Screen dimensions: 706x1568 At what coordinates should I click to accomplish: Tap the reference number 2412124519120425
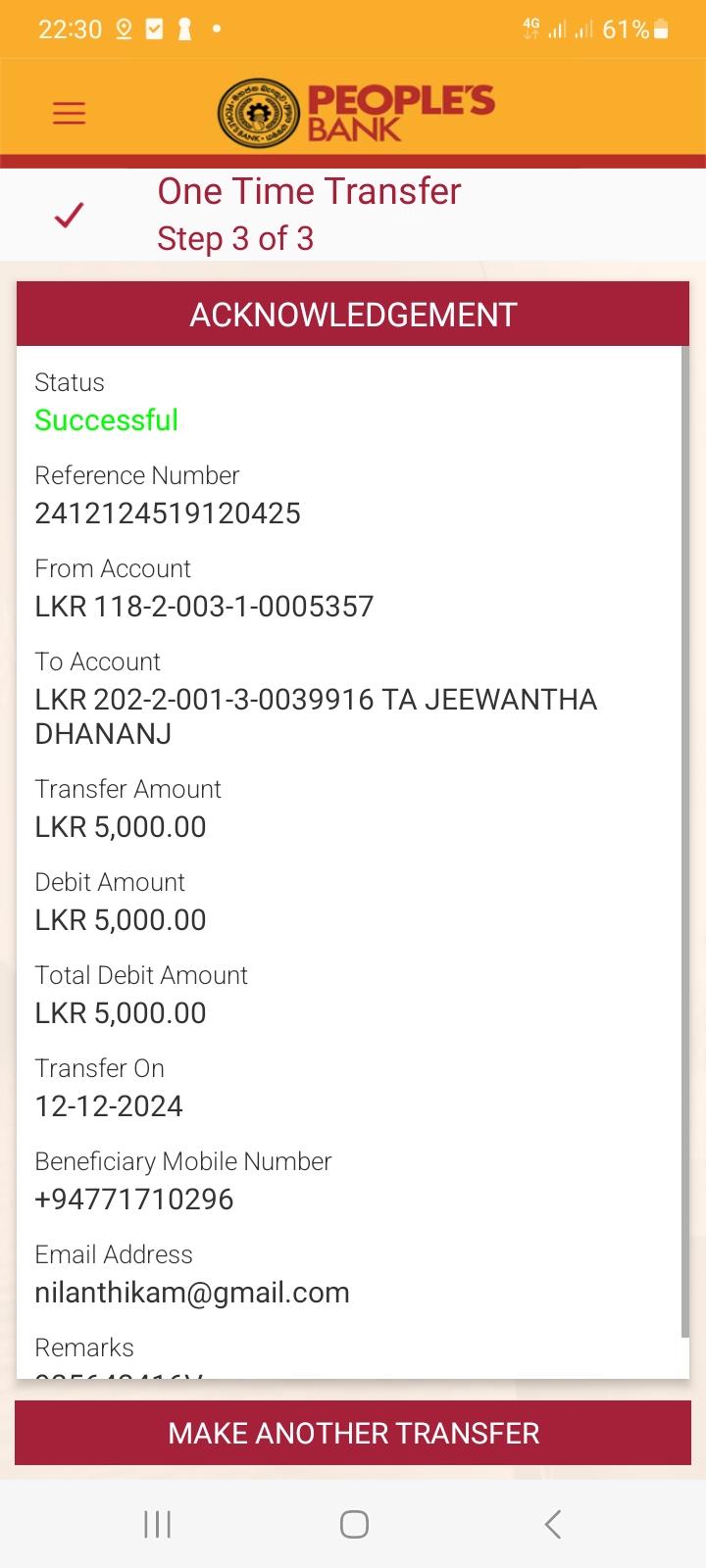168,514
